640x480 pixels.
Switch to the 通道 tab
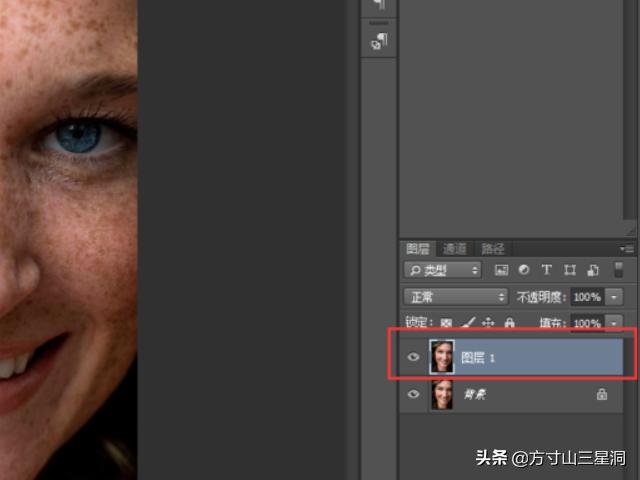[455, 249]
